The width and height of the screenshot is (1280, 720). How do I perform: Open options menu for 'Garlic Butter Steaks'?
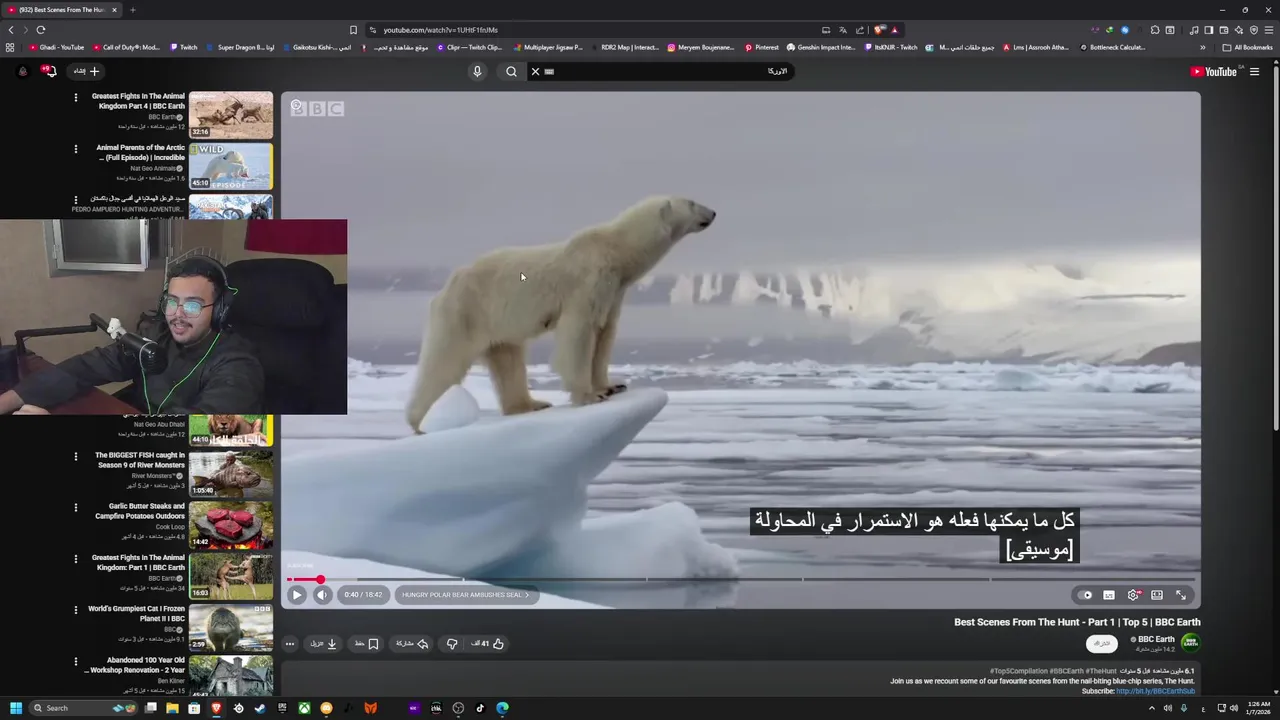[75, 508]
